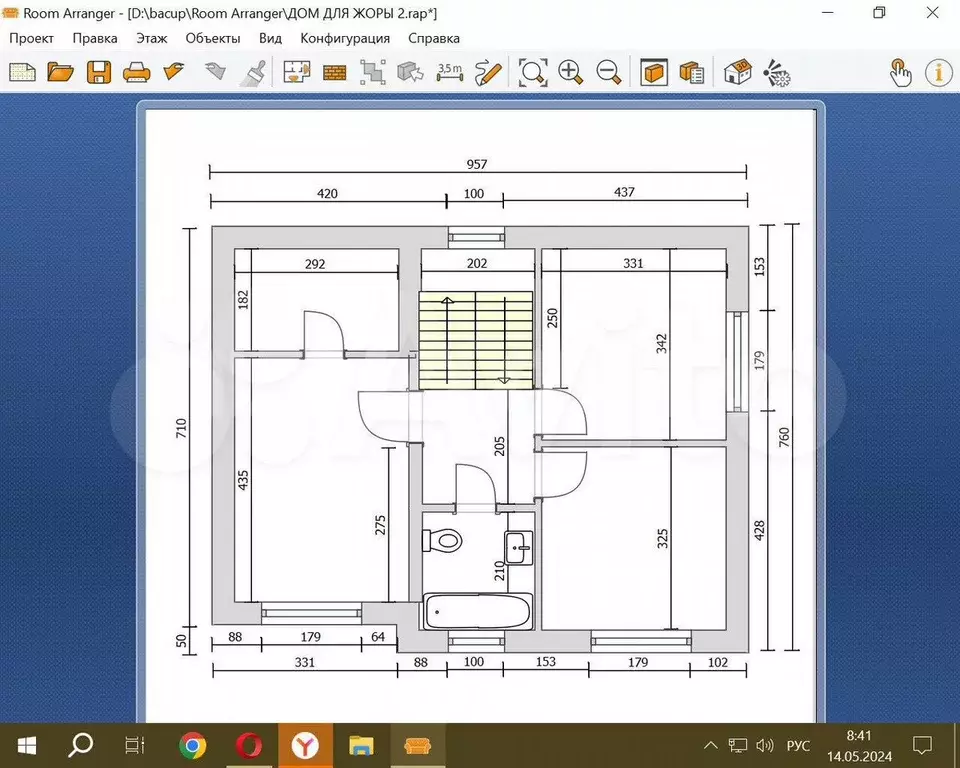Open the Правка menu

(95, 38)
